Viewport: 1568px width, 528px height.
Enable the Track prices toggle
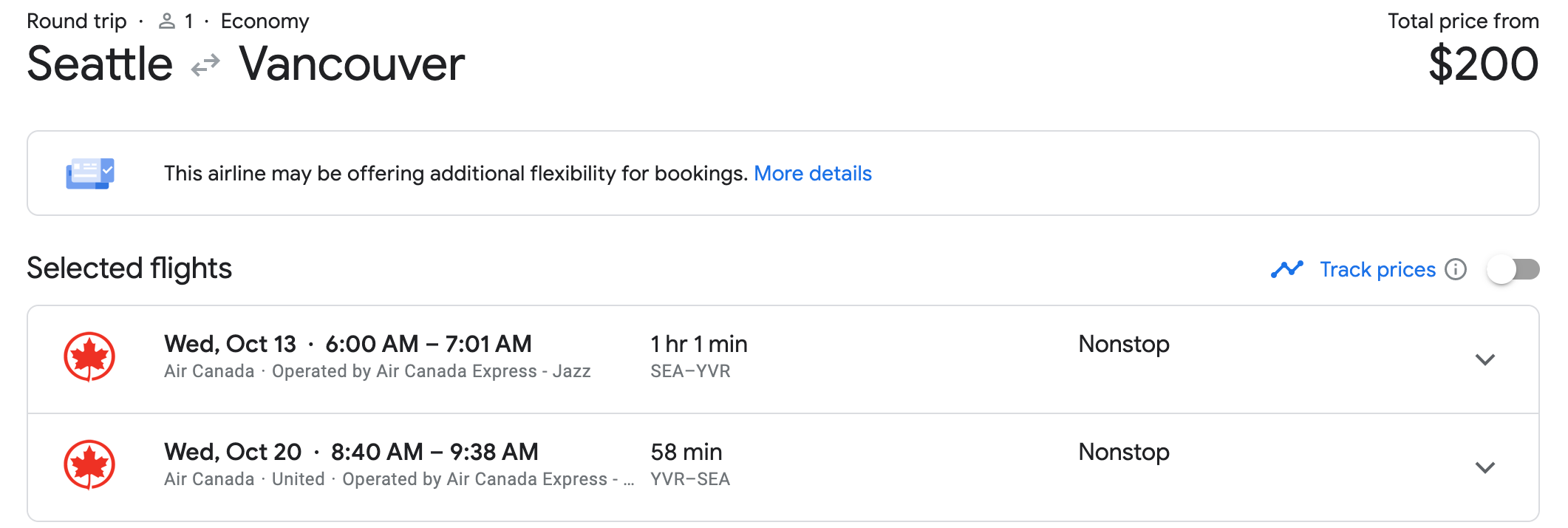coord(1513,269)
